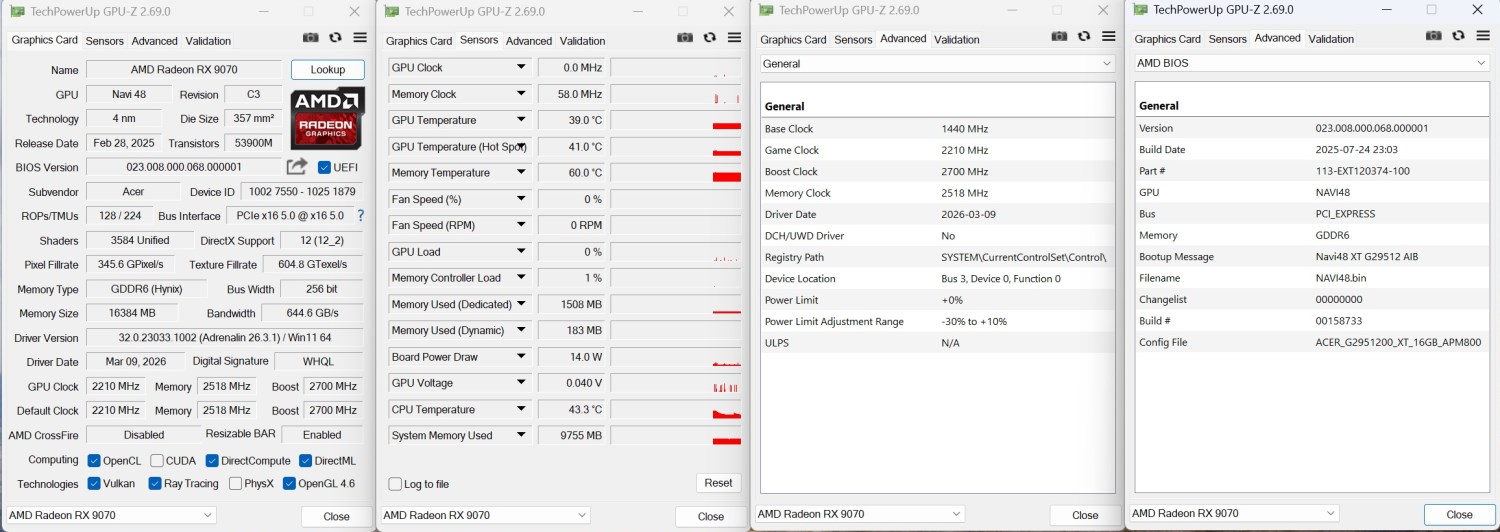
Task: Toggle PhysX checkbox
Action: coord(235,484)
